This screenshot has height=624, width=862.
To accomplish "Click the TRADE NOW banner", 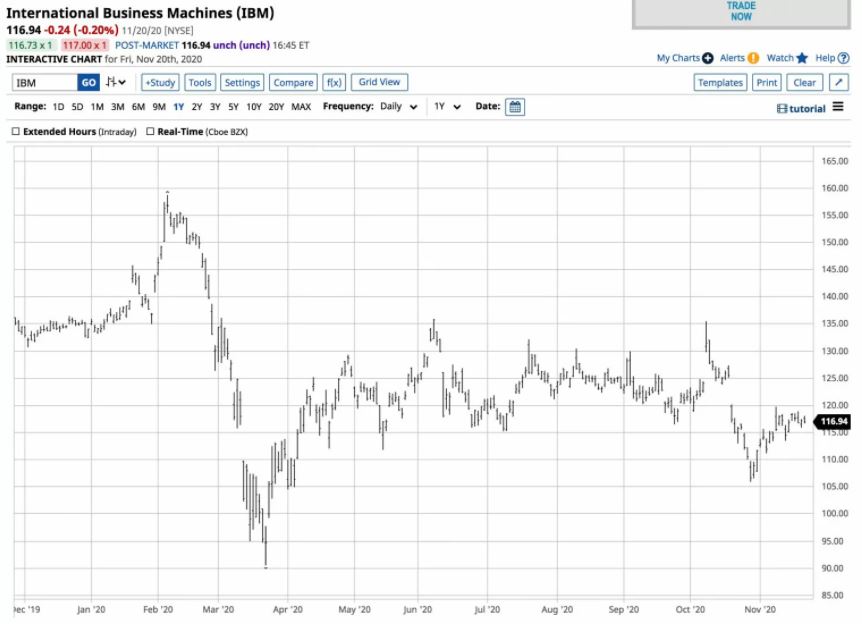I will pyautogui.click(x=741, y=13).
